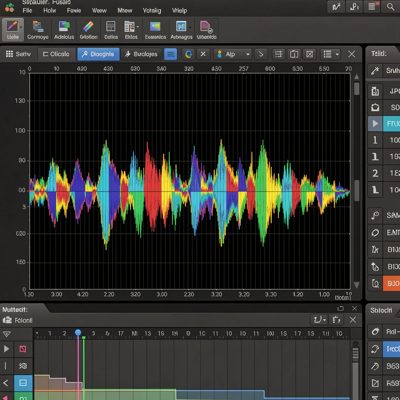The image size is (400, 400).
Task: Click the small X button after the refresh icon
Action: coord(203,54)
